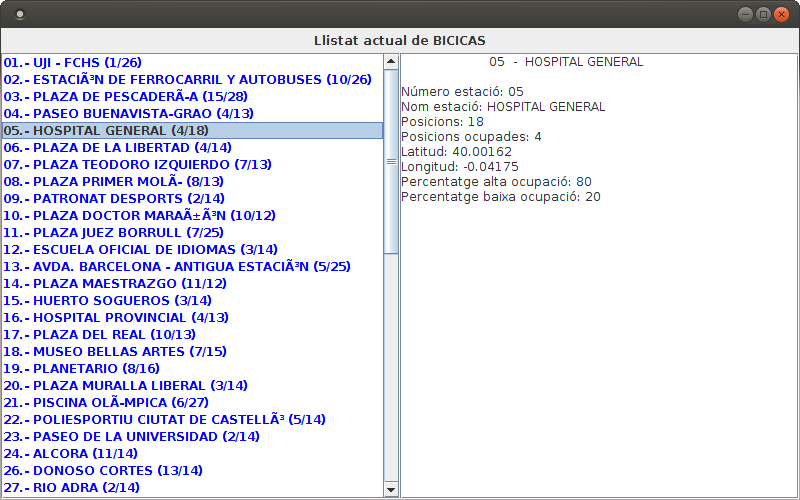Click the scroll up arrow of station list

391,61
